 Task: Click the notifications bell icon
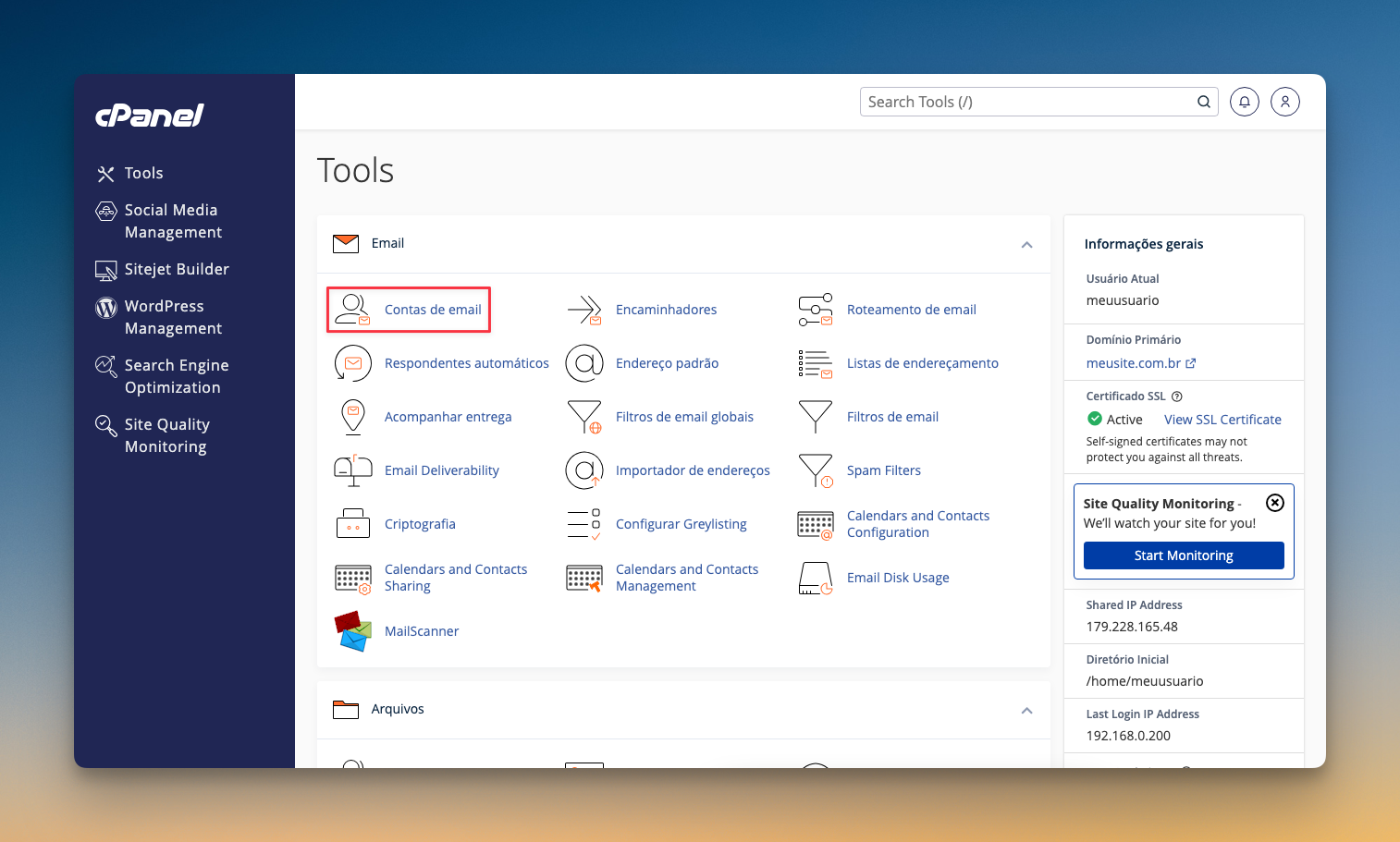click(1244, 102)
